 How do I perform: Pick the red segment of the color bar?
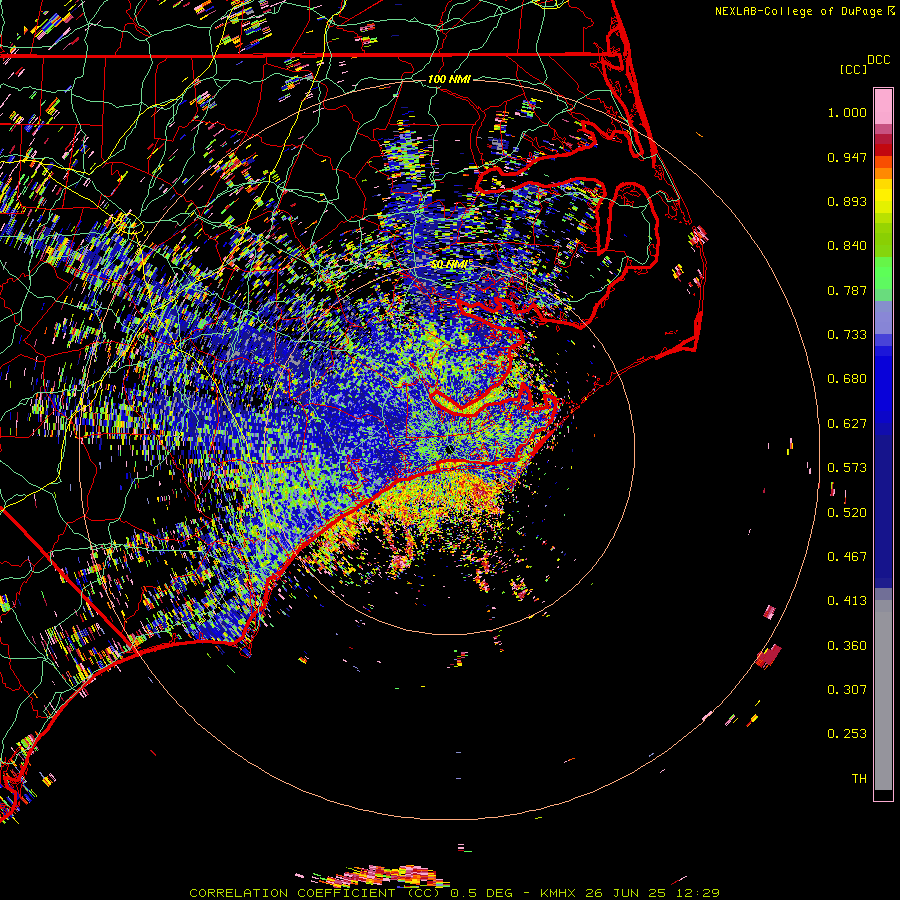[x=883, y=150]
